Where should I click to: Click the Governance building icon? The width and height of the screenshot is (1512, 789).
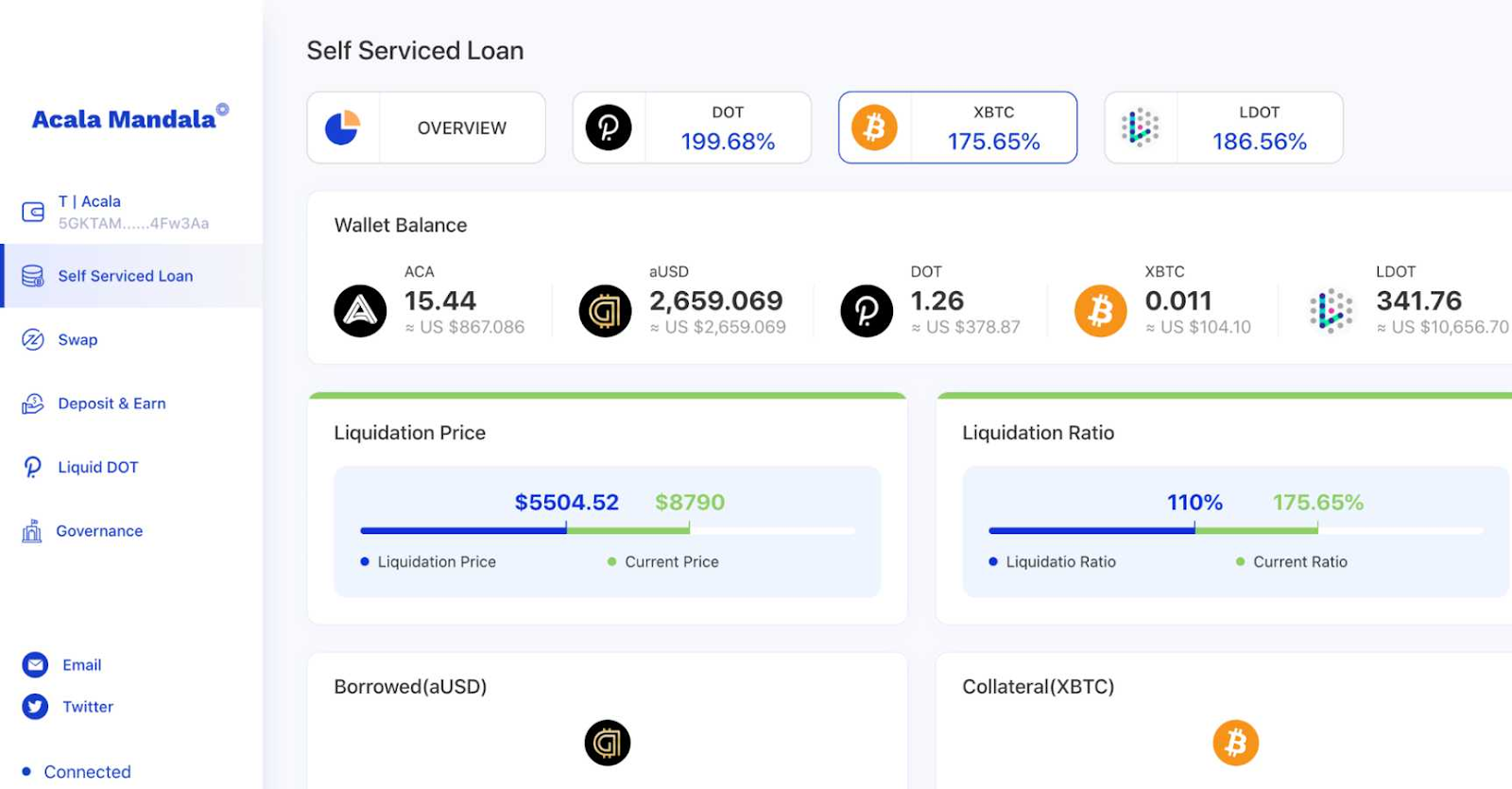[x=32, y=531]
